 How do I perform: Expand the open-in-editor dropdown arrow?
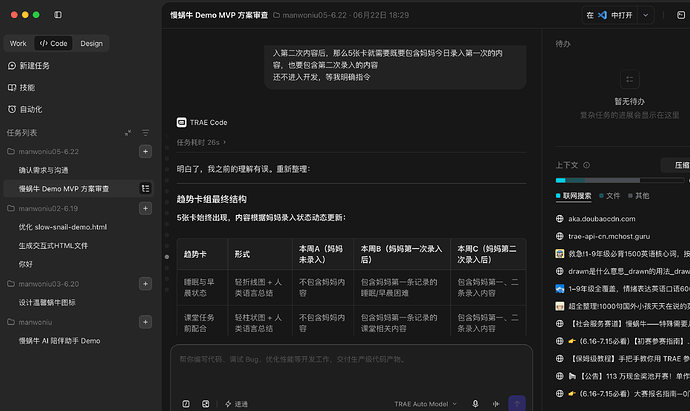click(646, 15)
